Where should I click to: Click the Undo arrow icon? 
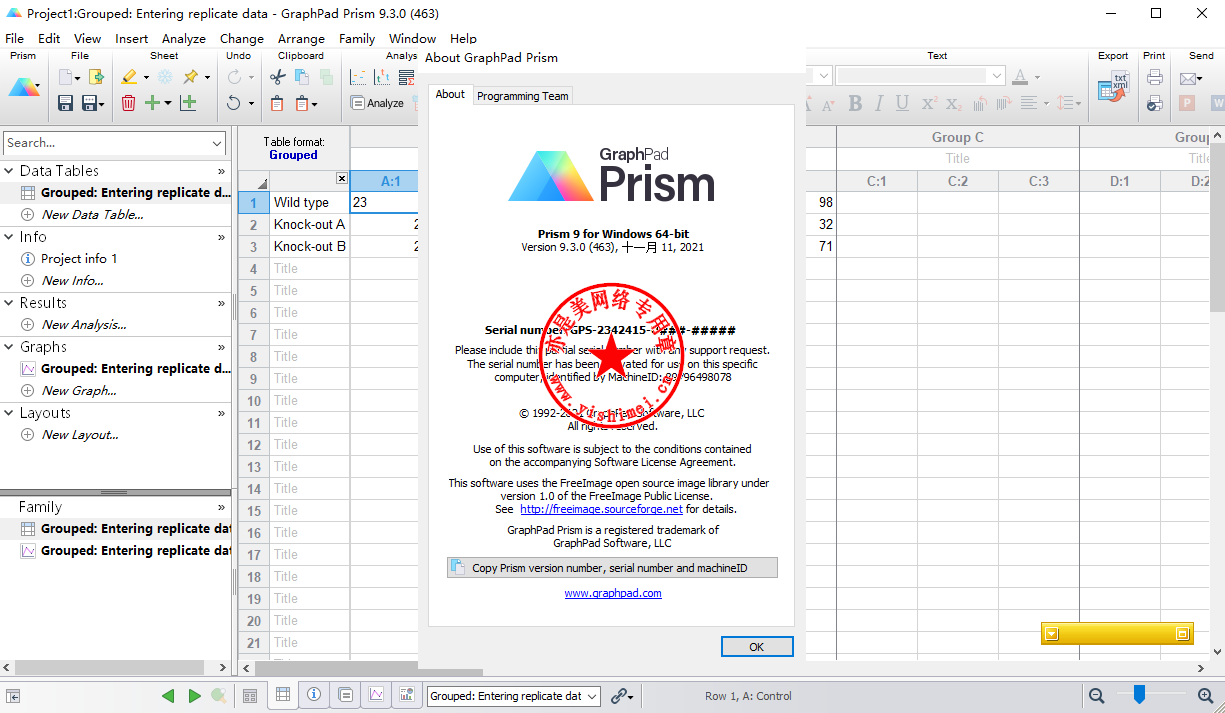click(x=234, y=102)
